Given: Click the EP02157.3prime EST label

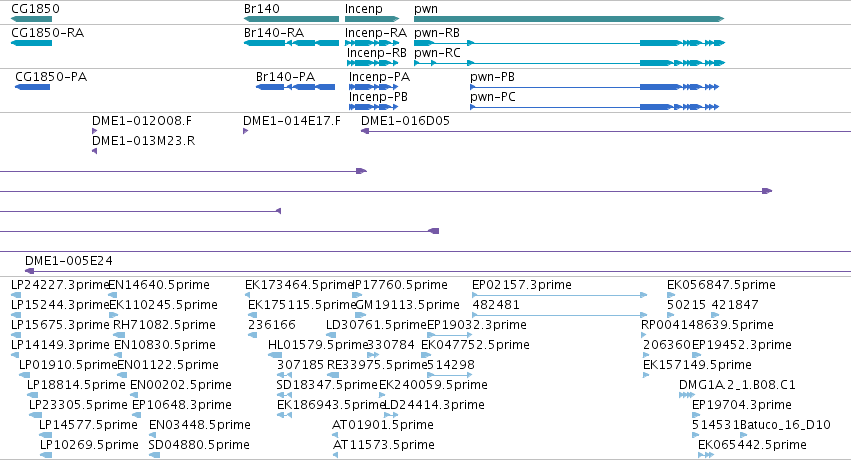Looking at the screenshot, I should tap(522, 285).
